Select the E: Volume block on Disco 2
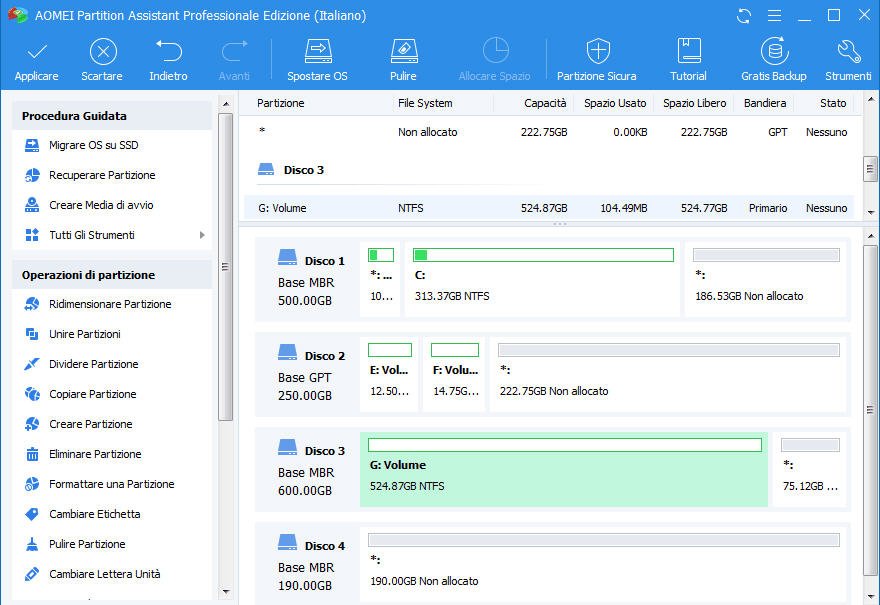 click(389, 374)
